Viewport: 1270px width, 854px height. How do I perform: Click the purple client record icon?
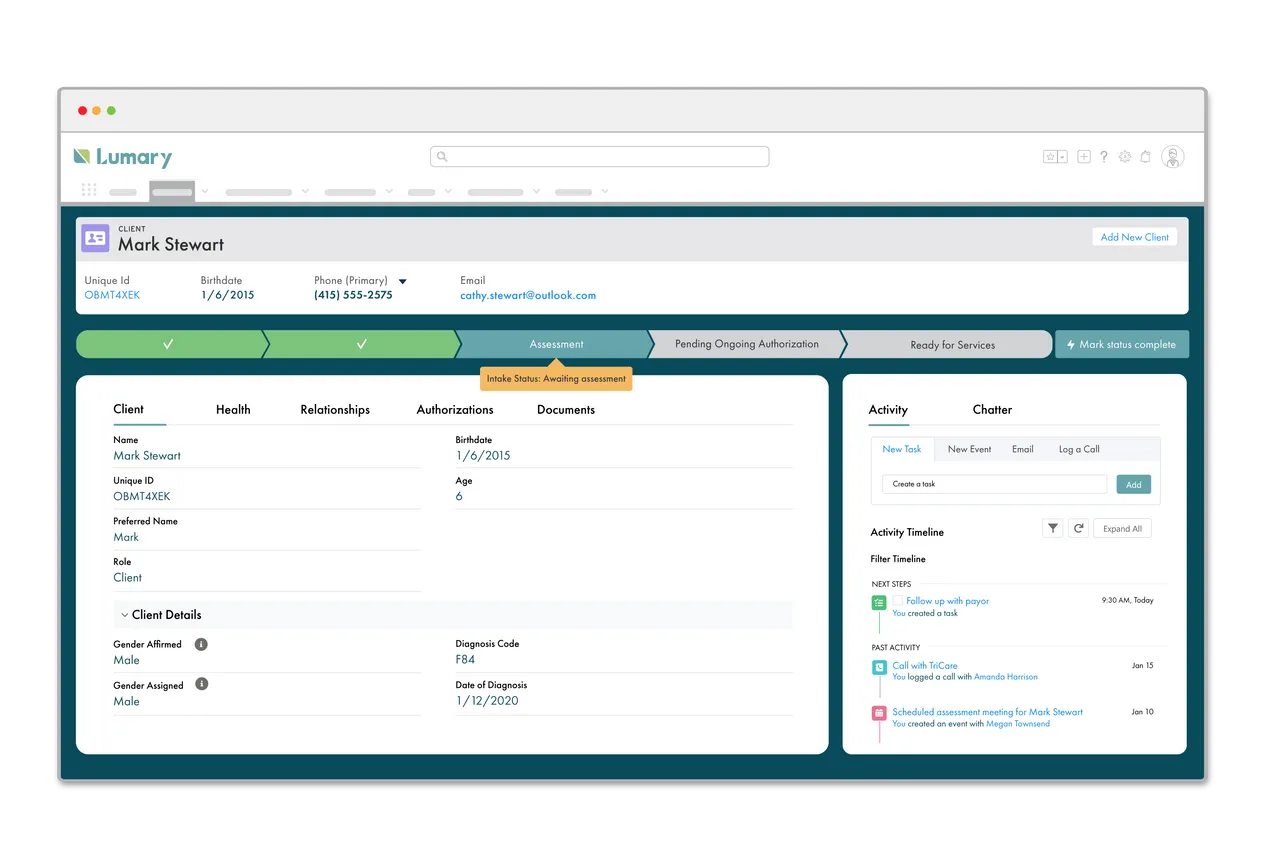pyautogui.click(x=95, y=238)
